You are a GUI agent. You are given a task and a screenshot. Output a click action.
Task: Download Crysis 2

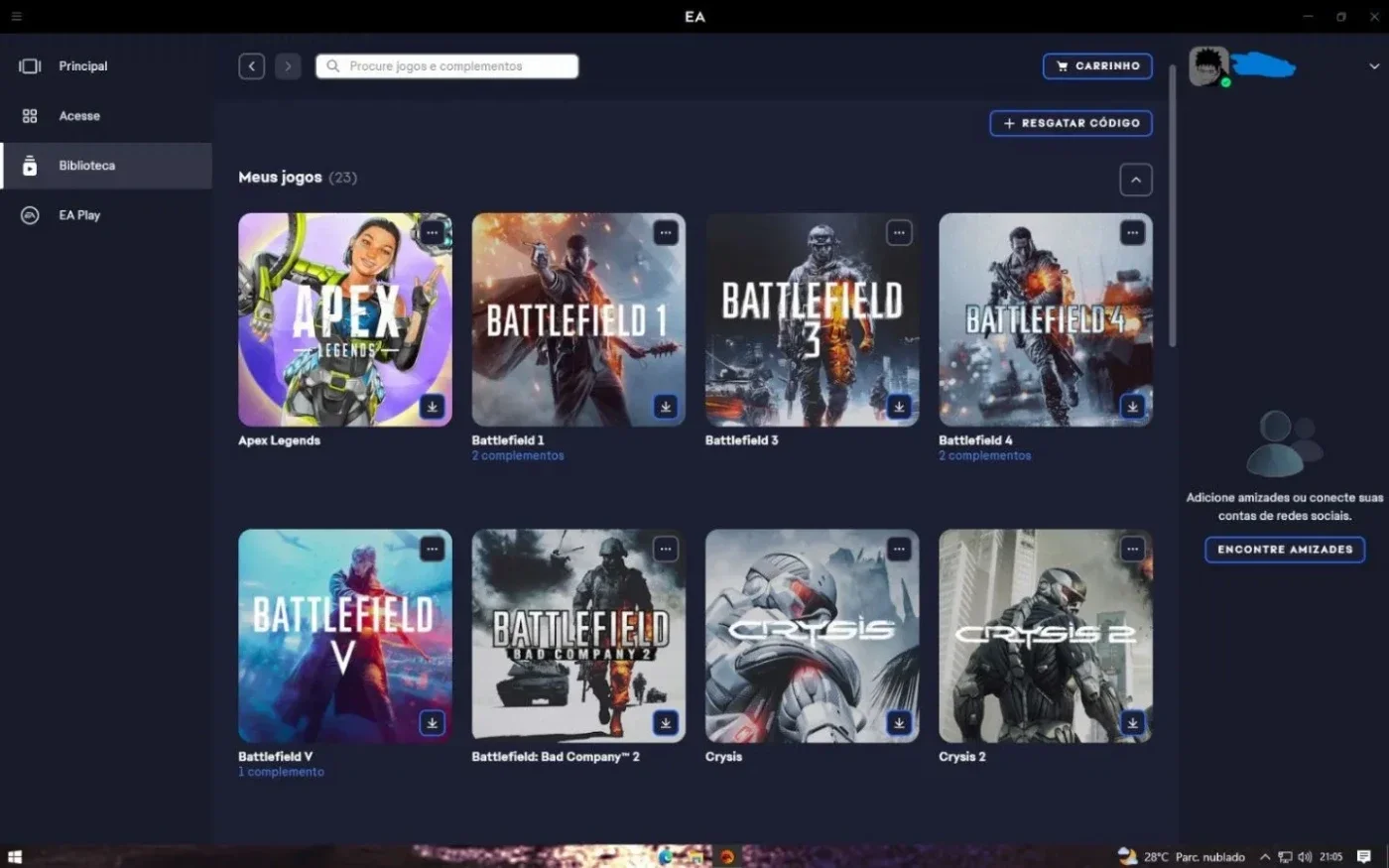(x=1133, y=723)
